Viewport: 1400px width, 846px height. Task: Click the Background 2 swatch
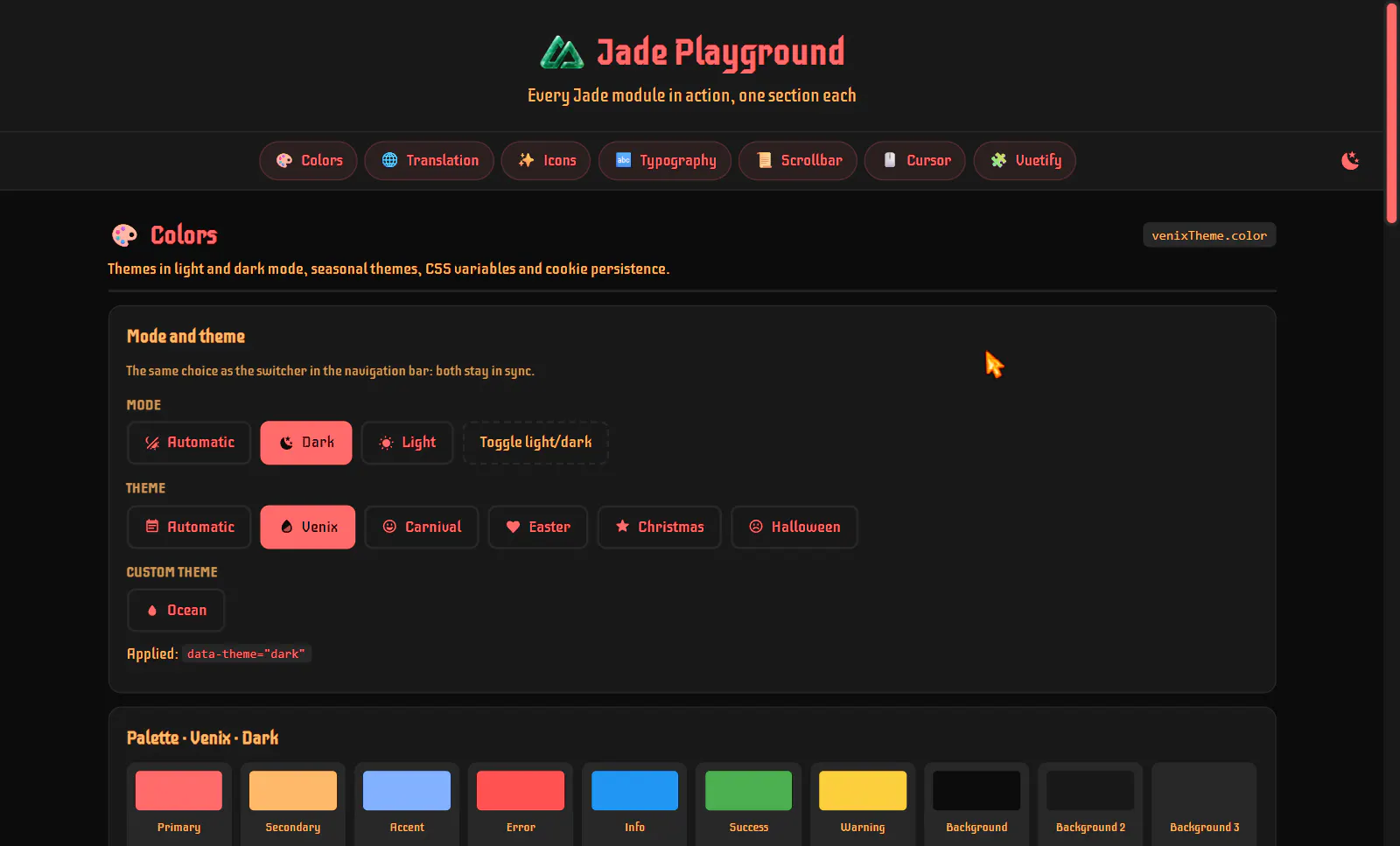pyautogui.click(x=1090, y=790)
